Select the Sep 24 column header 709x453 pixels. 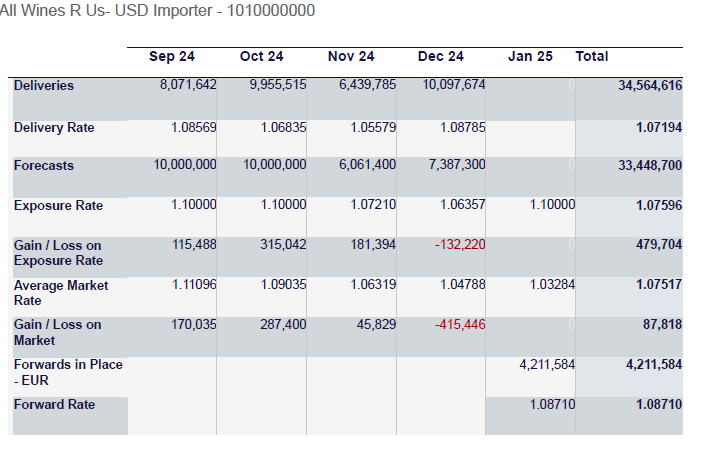[x=172, y=57]
